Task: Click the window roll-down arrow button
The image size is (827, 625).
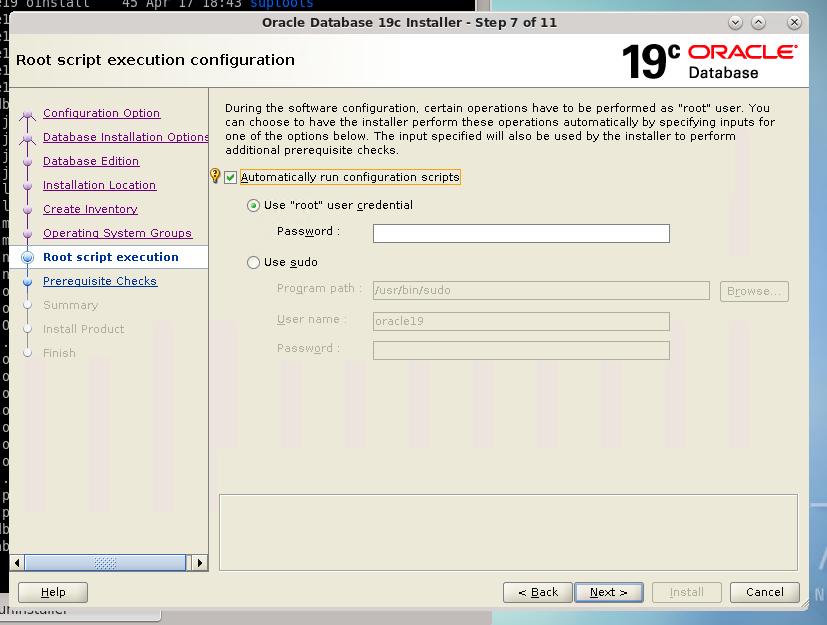Action: pyautogui.click(x=735, y=23)
